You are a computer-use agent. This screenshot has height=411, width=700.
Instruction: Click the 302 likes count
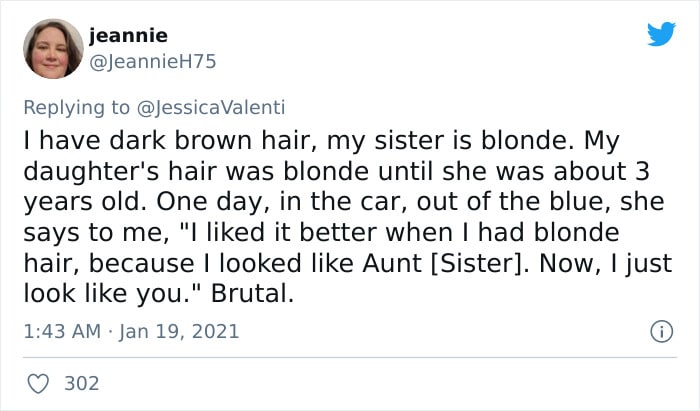tap(80, 383)
